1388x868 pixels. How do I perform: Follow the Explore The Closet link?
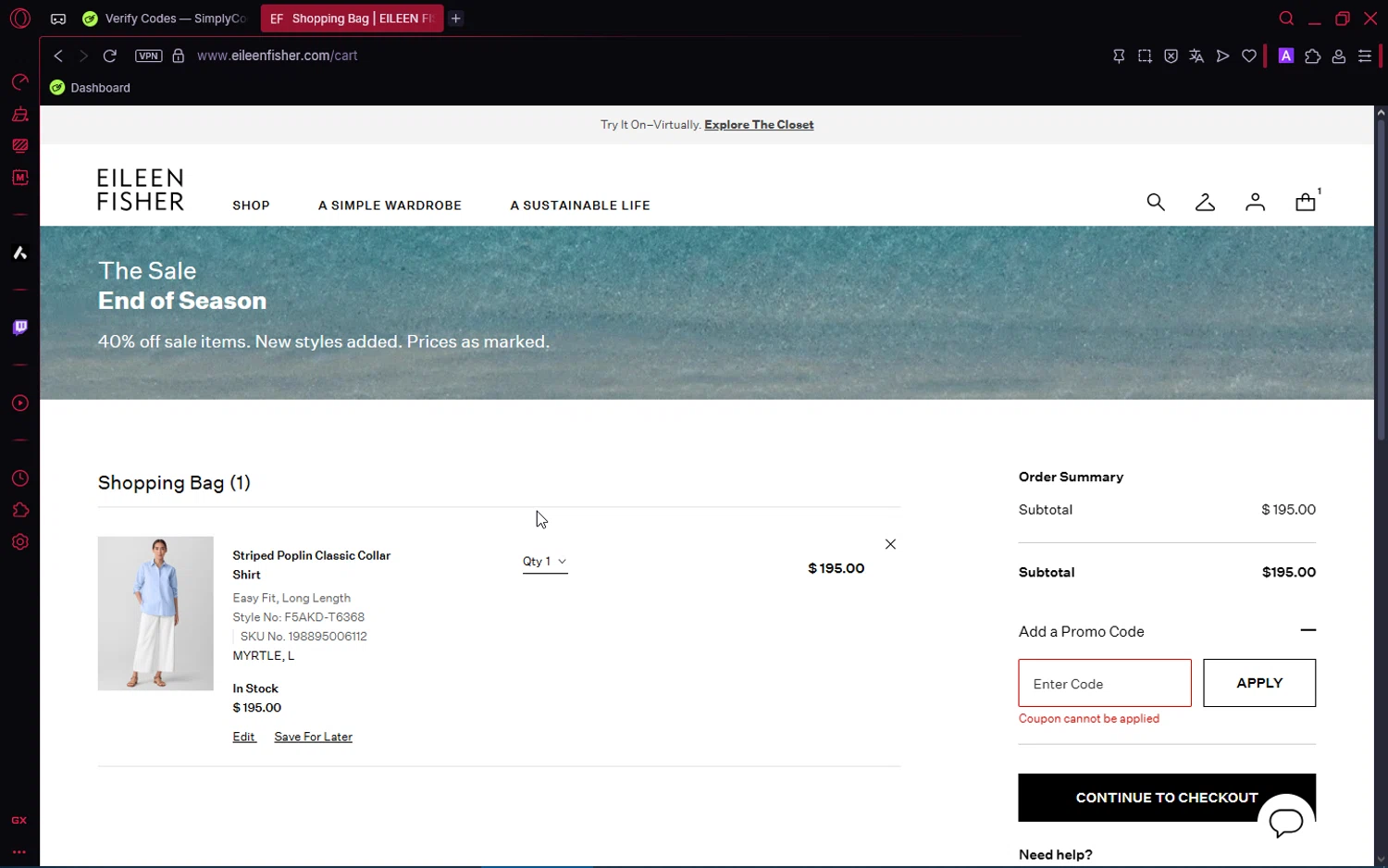[x=759, y=125]
